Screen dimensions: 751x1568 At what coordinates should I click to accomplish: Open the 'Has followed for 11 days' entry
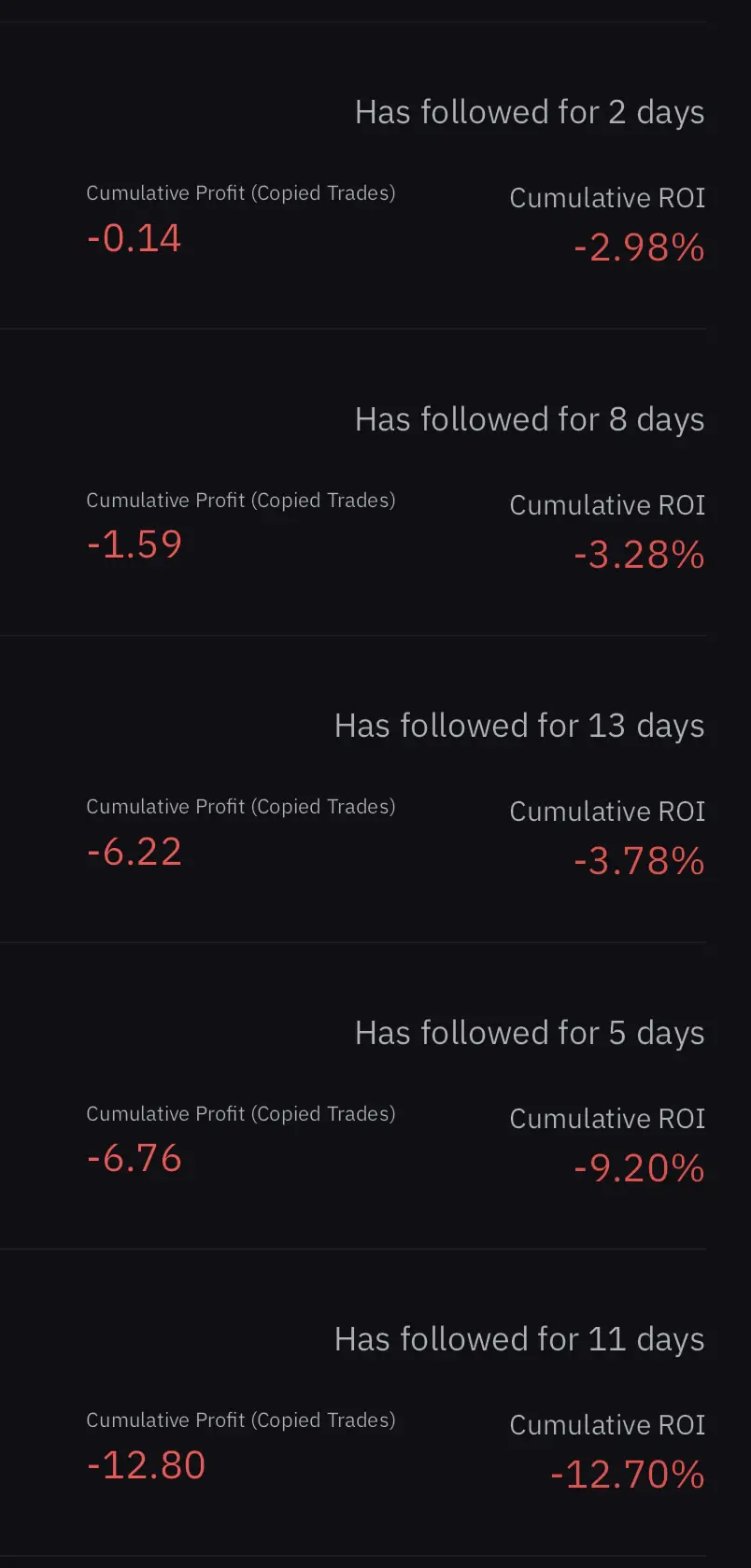(x=518, y=1340)
